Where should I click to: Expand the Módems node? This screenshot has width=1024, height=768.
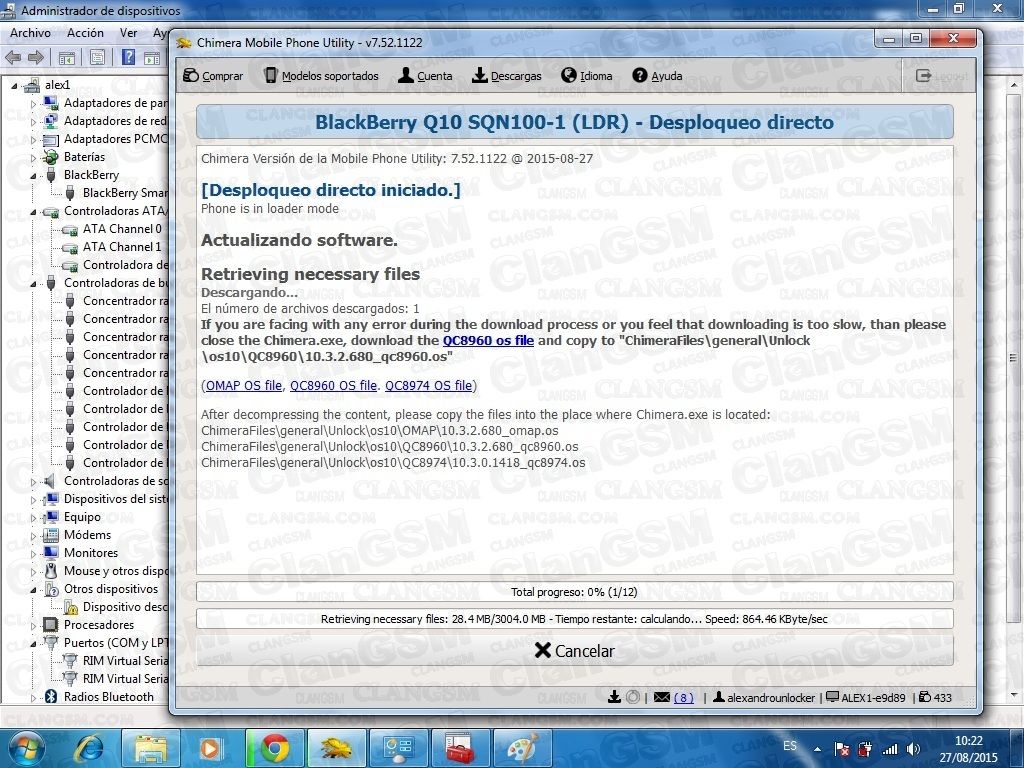coord(33,535)
